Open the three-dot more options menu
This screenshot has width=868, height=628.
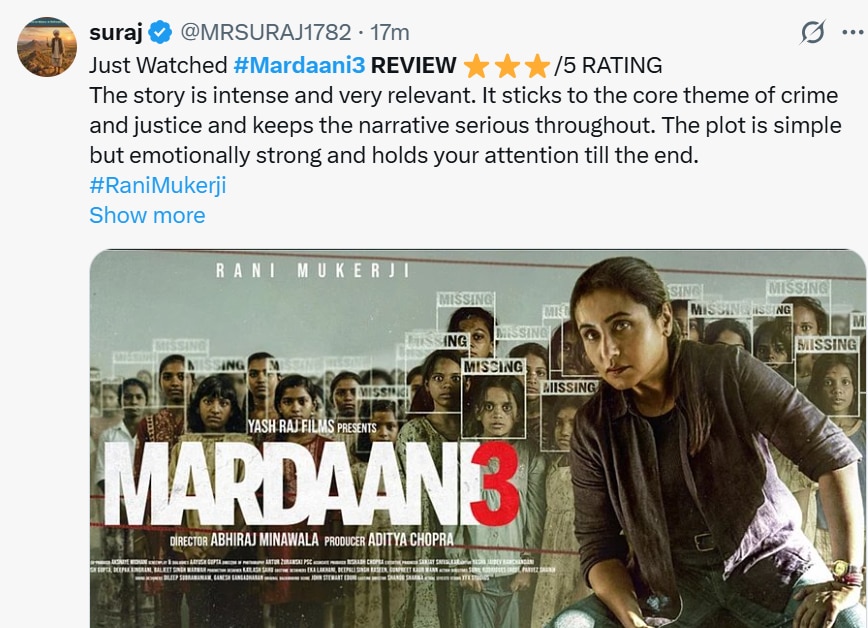(852, 32)
